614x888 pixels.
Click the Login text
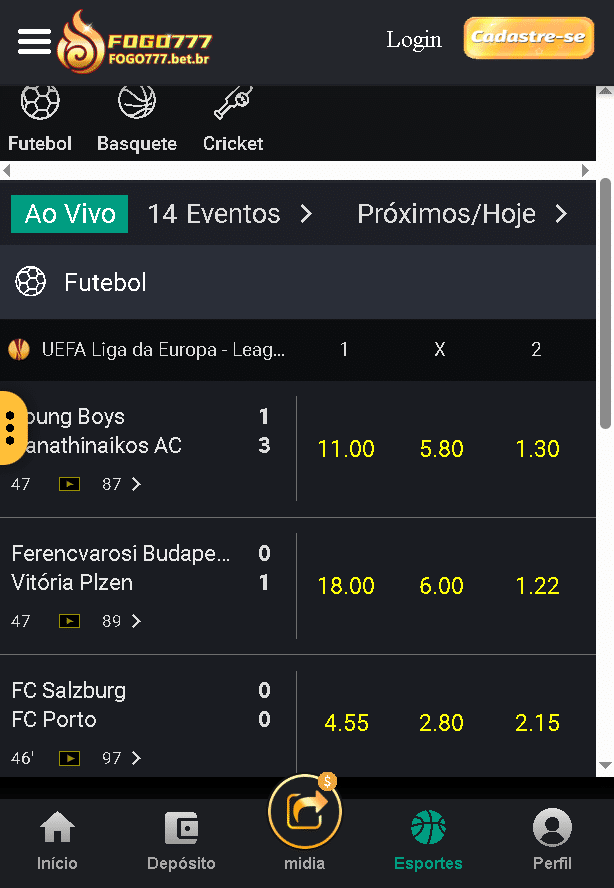click(413, 39)
